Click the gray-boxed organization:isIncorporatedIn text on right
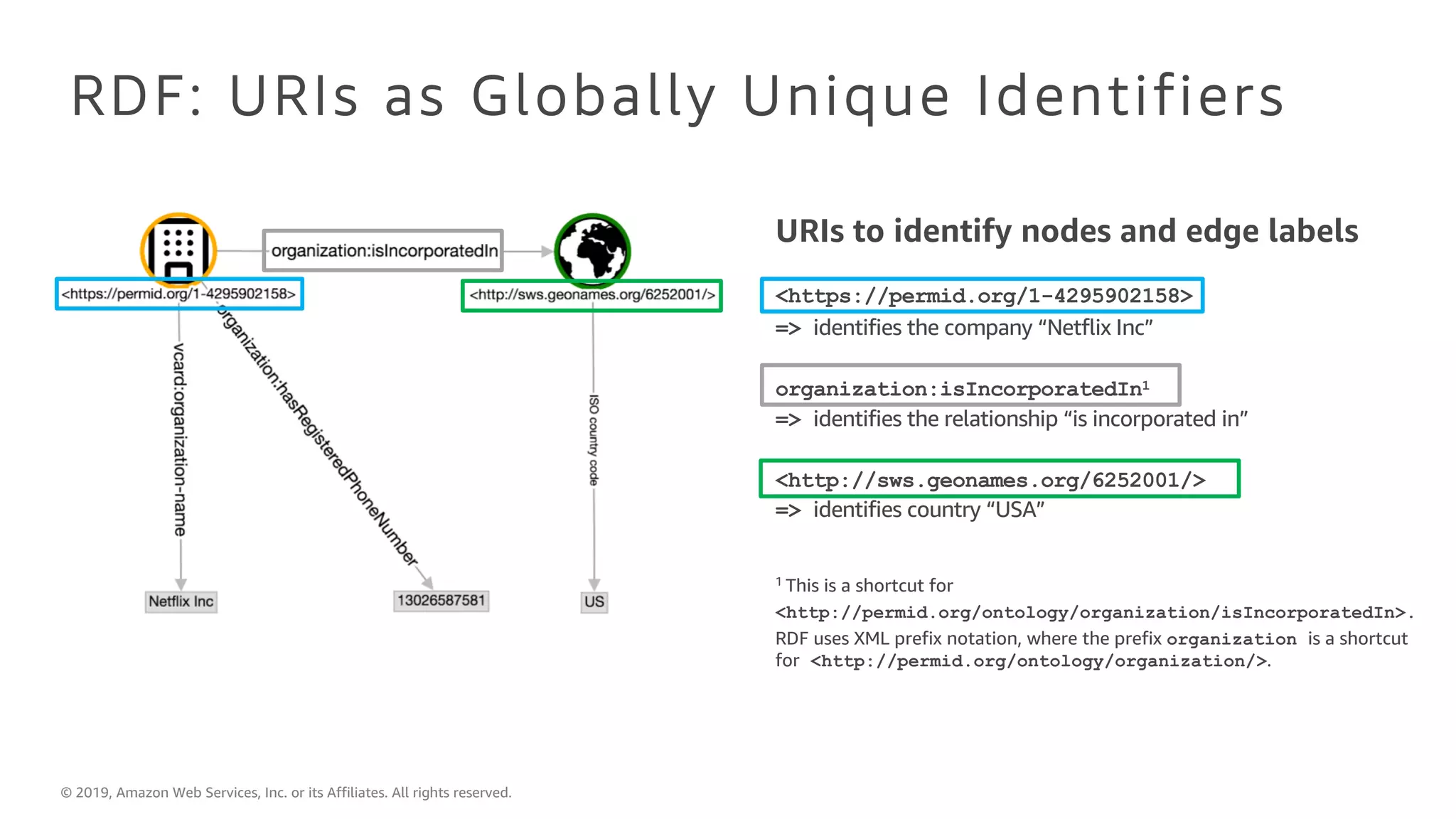Image resolution: width=1456 pixels, height=819 pixels. [x=970, y=385]
